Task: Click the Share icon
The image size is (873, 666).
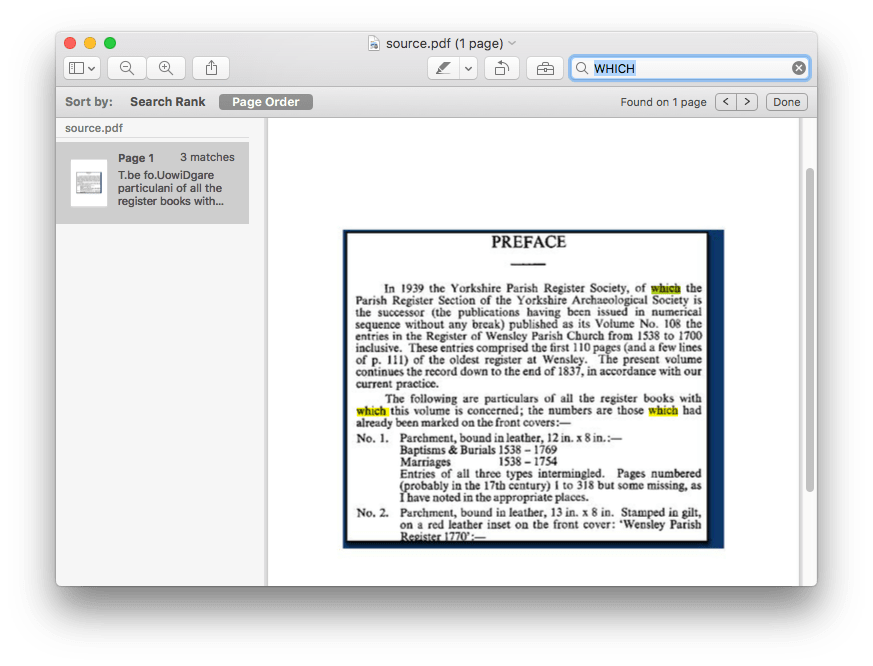Action: tap(209, 67)
